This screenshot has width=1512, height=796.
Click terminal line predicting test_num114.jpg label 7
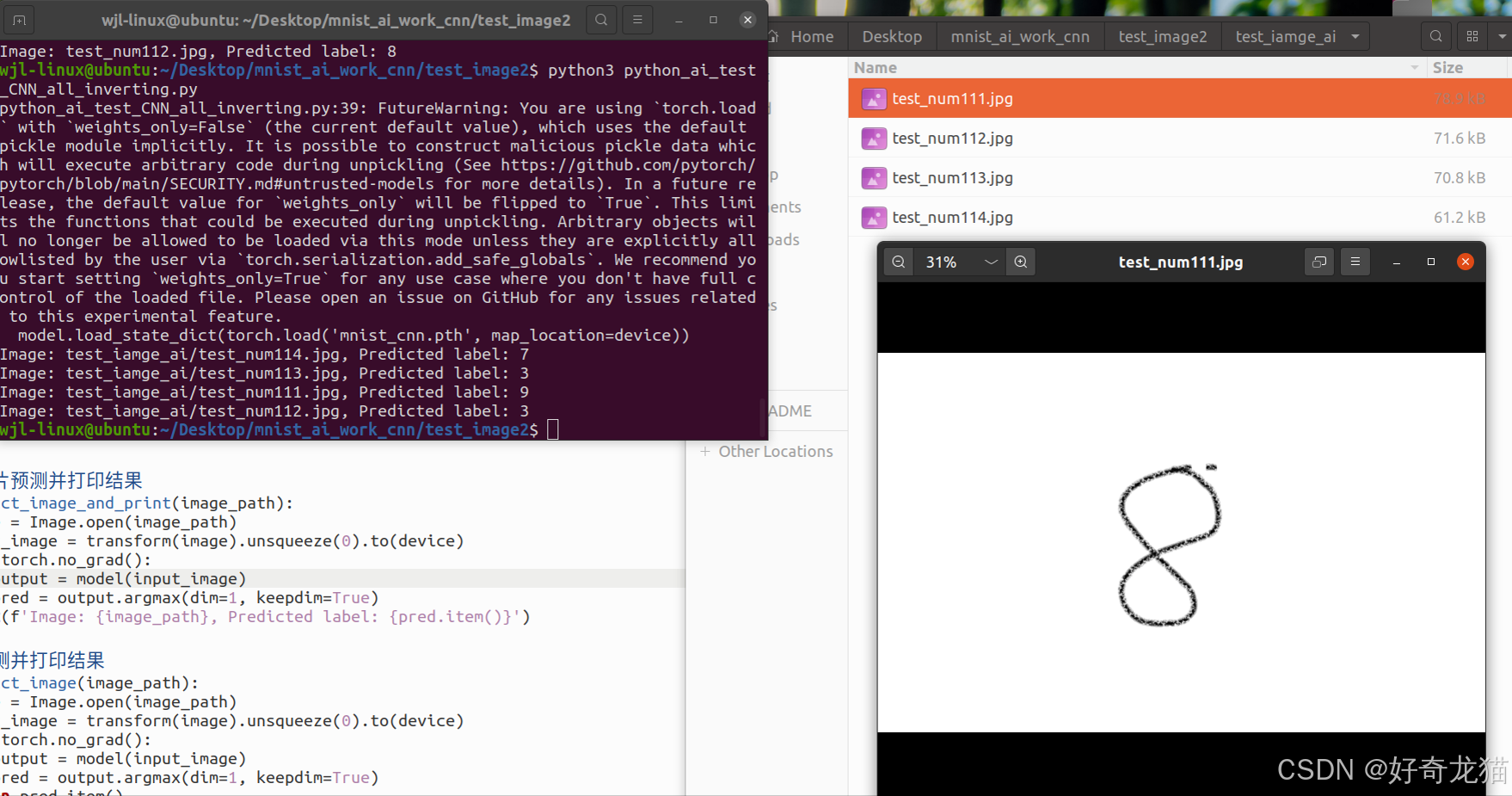pyautogui.click(x=265, y=354)
